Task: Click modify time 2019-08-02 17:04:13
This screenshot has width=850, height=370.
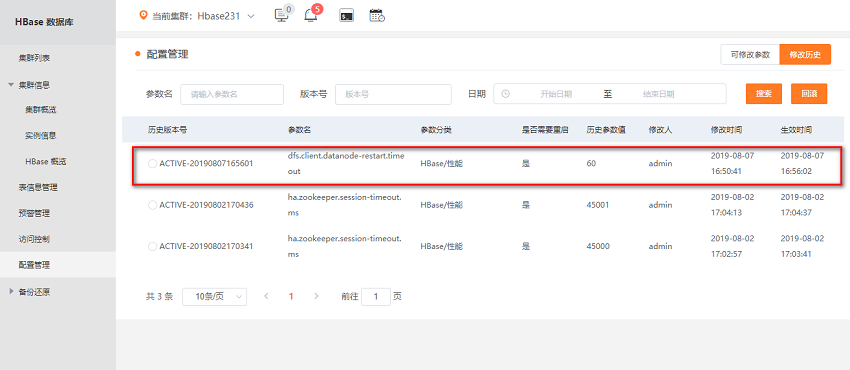Action: tap(732, 205)
